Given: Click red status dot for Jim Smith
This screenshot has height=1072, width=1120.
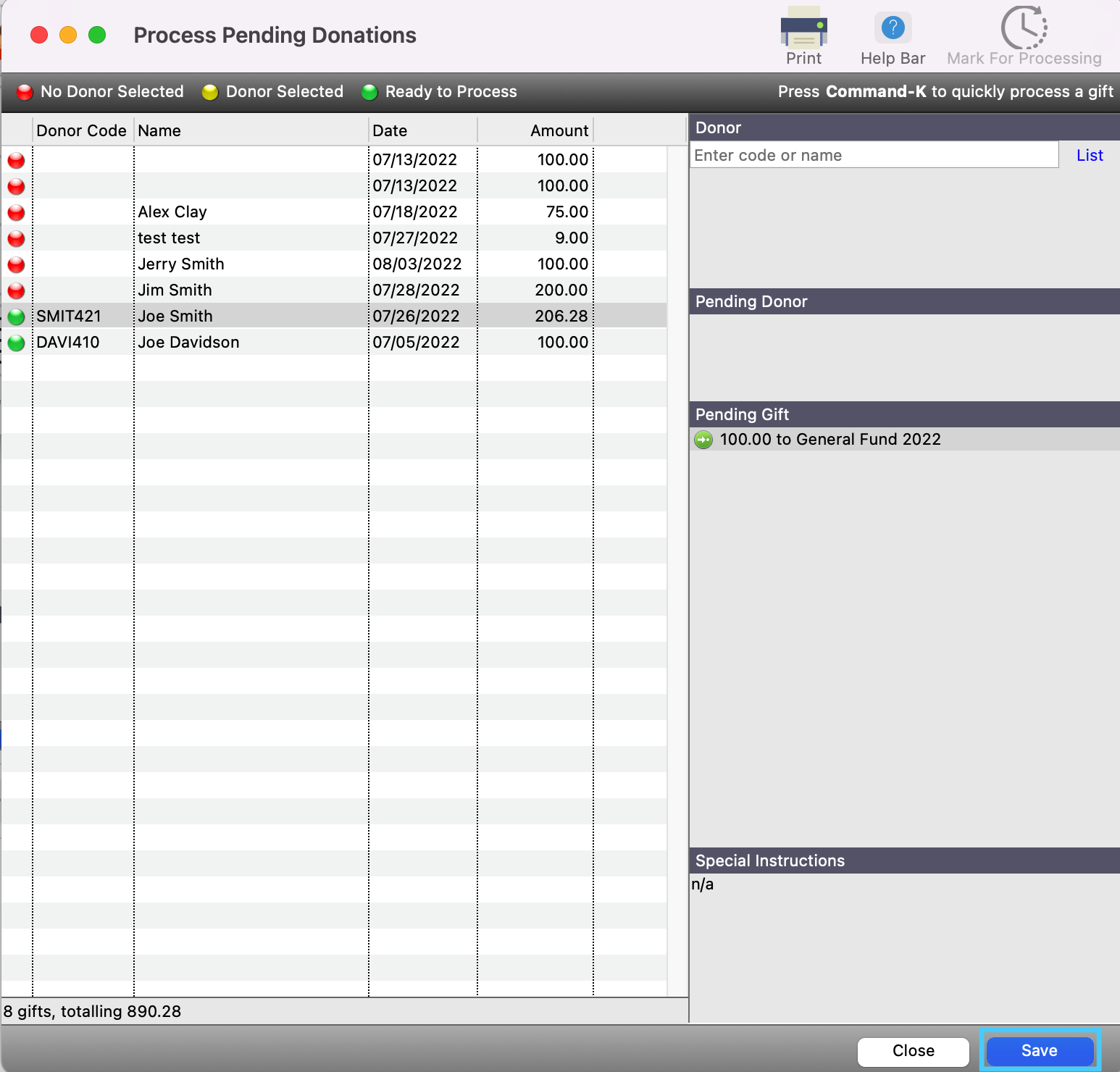Looking at the screenshot, I should tap(16, 290).
